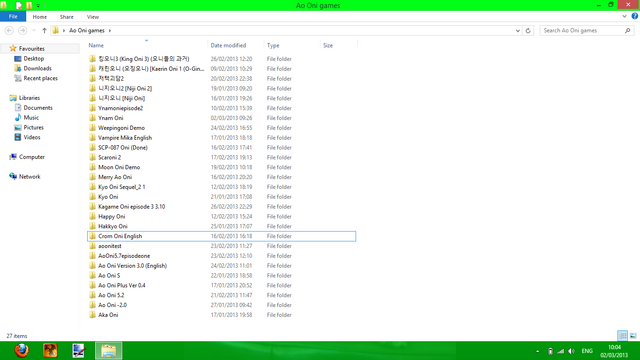Open recent locations dropdown arrow

point(34,31)
